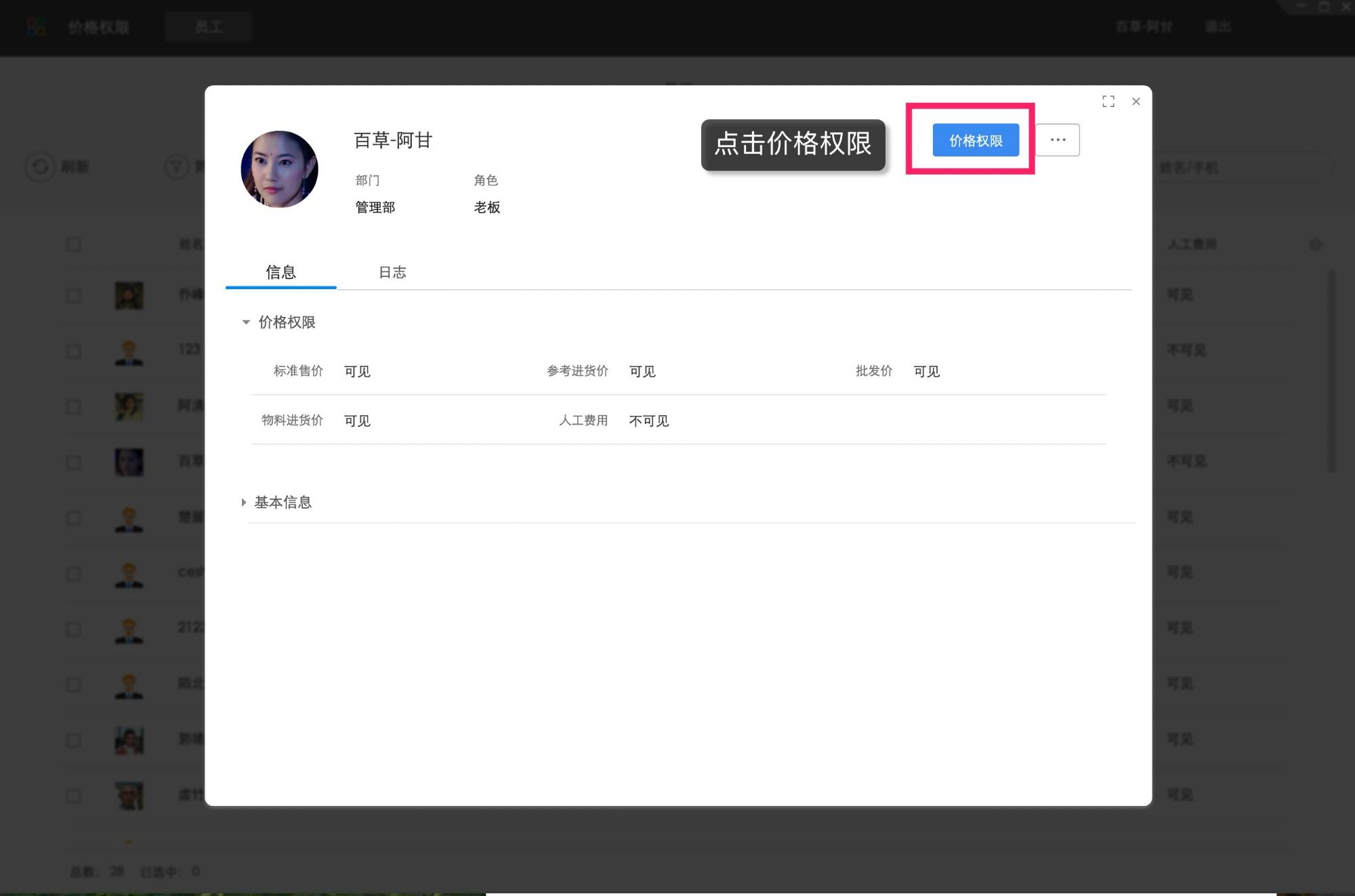The width and height of the screenshot is (1355, 896).
Task: Select the 信息 tab
Action: [x=280, y=272]
